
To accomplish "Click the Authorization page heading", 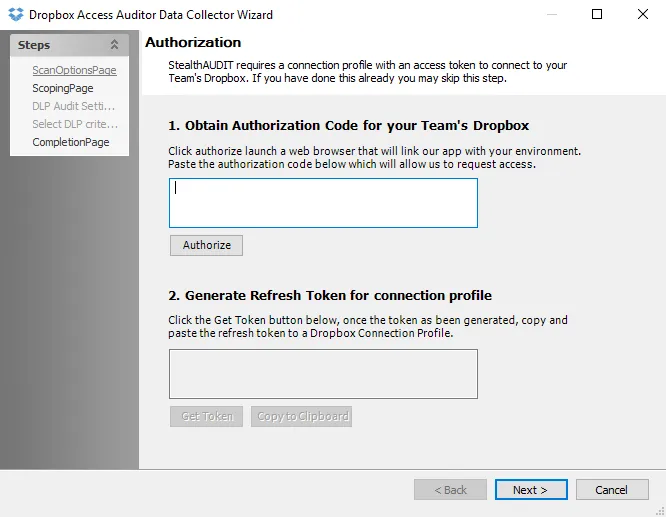I will coord(193,42).
